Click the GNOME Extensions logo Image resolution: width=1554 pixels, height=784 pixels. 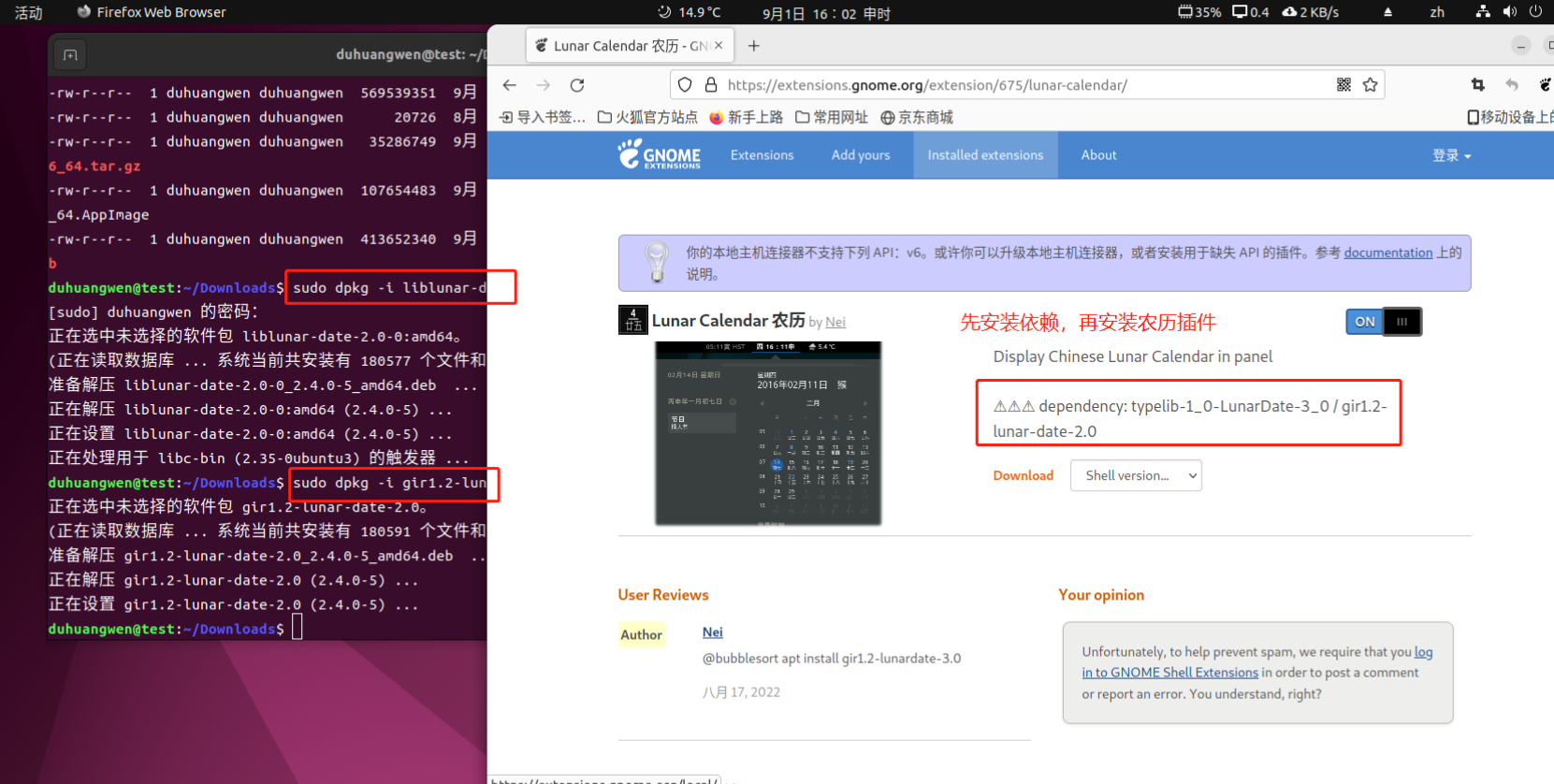click(x=659, y=154)
